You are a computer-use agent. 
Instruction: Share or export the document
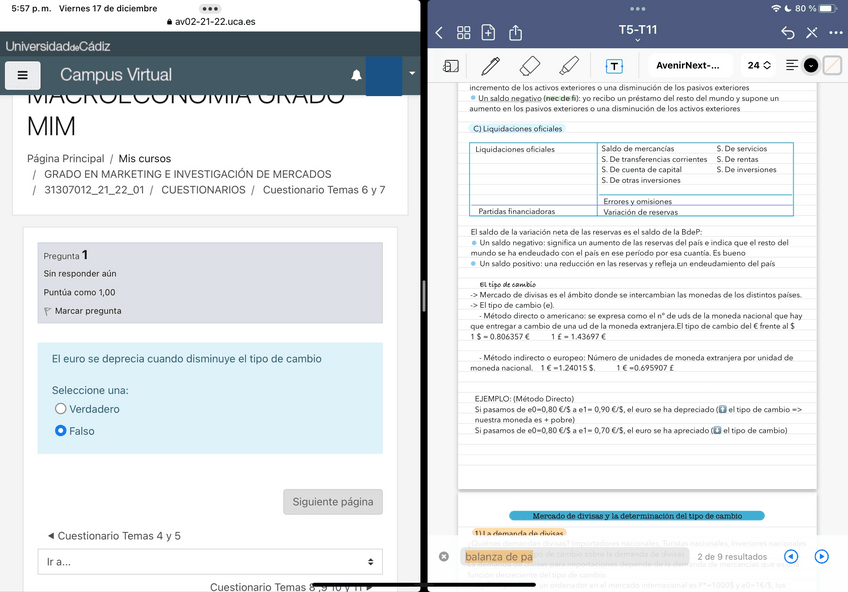point(515,32)
